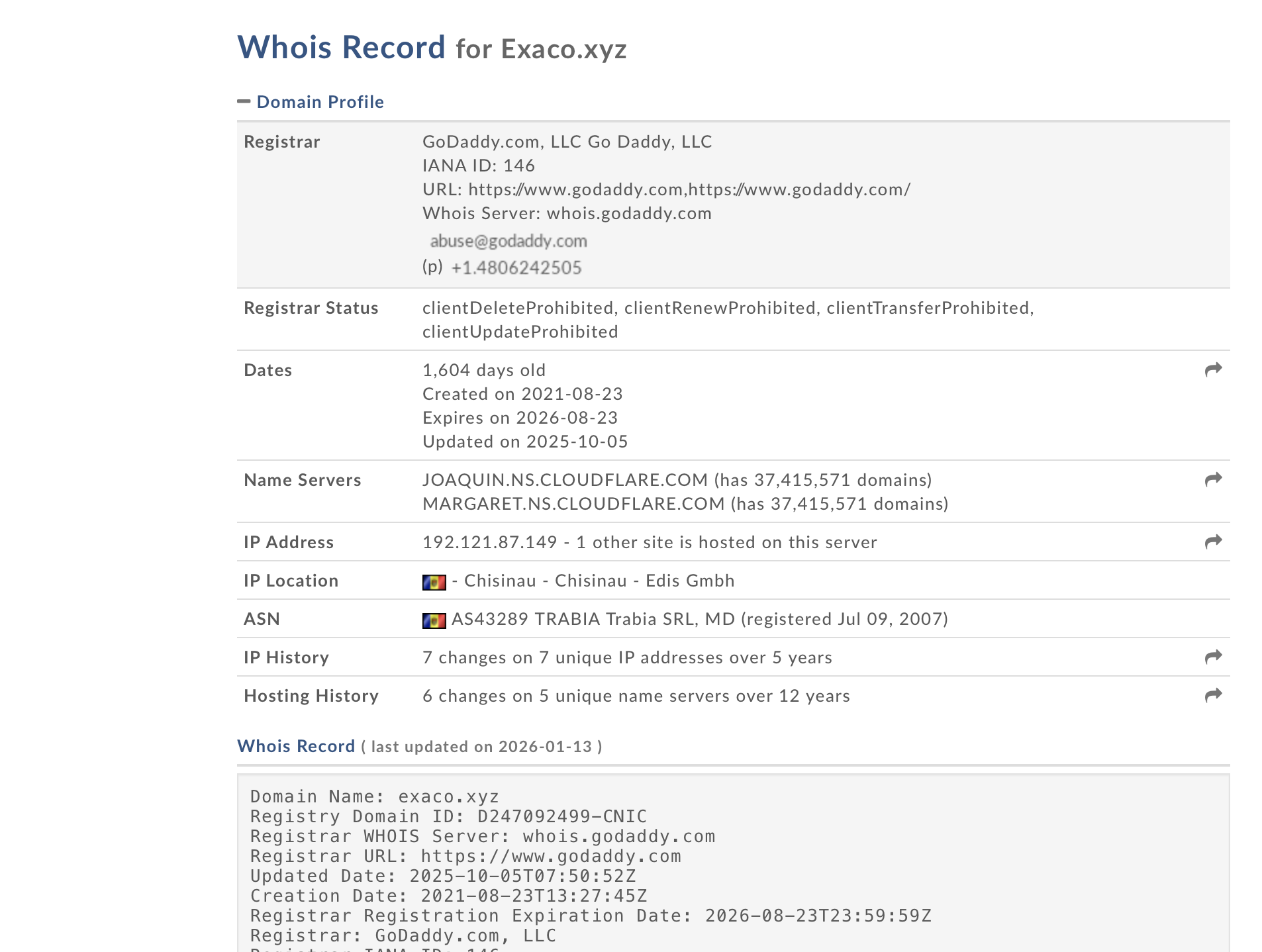This screenshot has width=1262, height=952.
Task: Click MARGARET.NS.CLOUDFLARE.COM name server entry
Action: tap(573, 504)
